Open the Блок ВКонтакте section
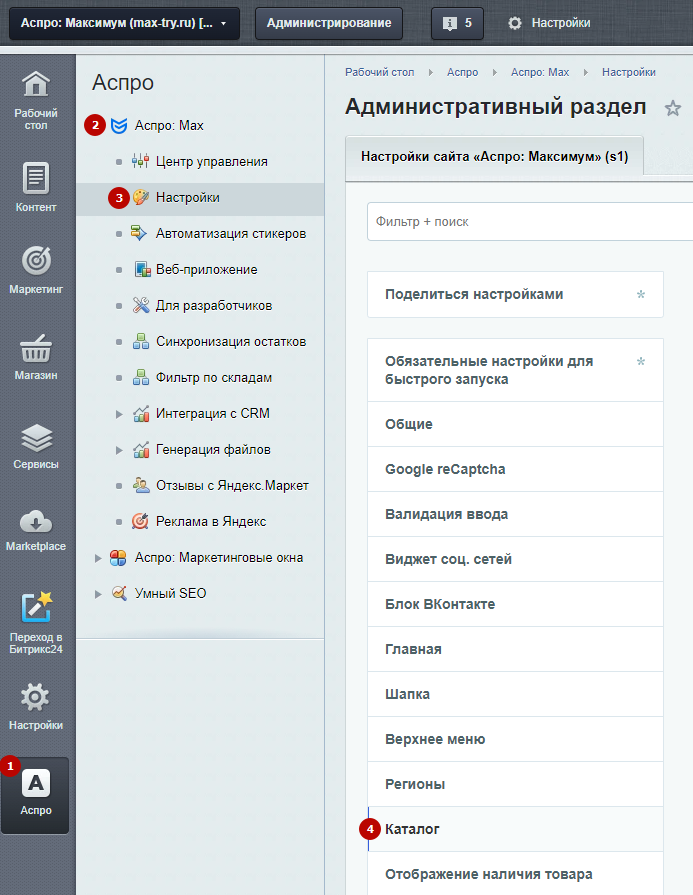The width and height of the screenshot is (693, 895). tap(515, 604)
